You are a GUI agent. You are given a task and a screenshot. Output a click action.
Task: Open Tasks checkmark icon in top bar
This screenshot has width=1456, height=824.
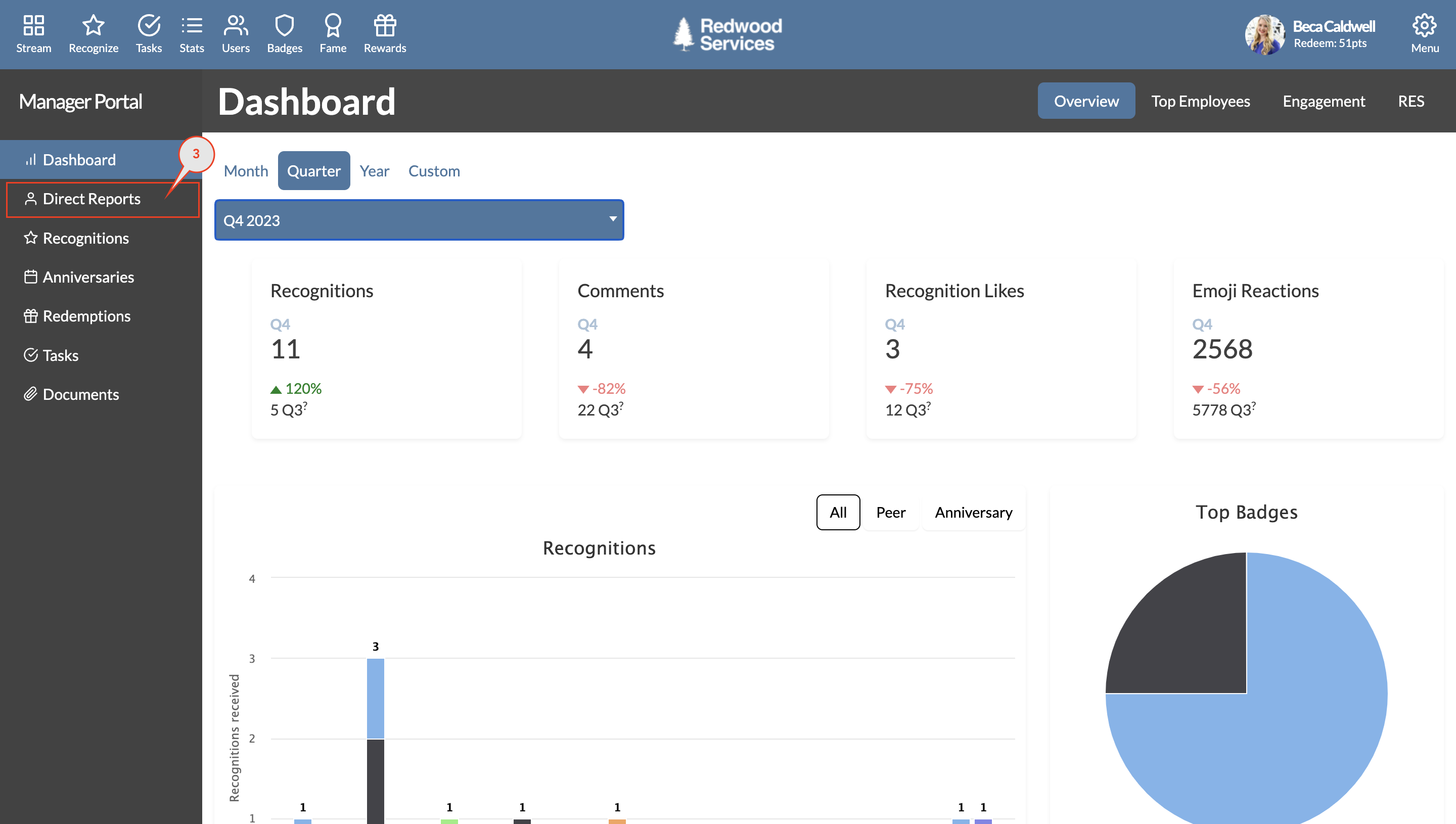[149, 25]
